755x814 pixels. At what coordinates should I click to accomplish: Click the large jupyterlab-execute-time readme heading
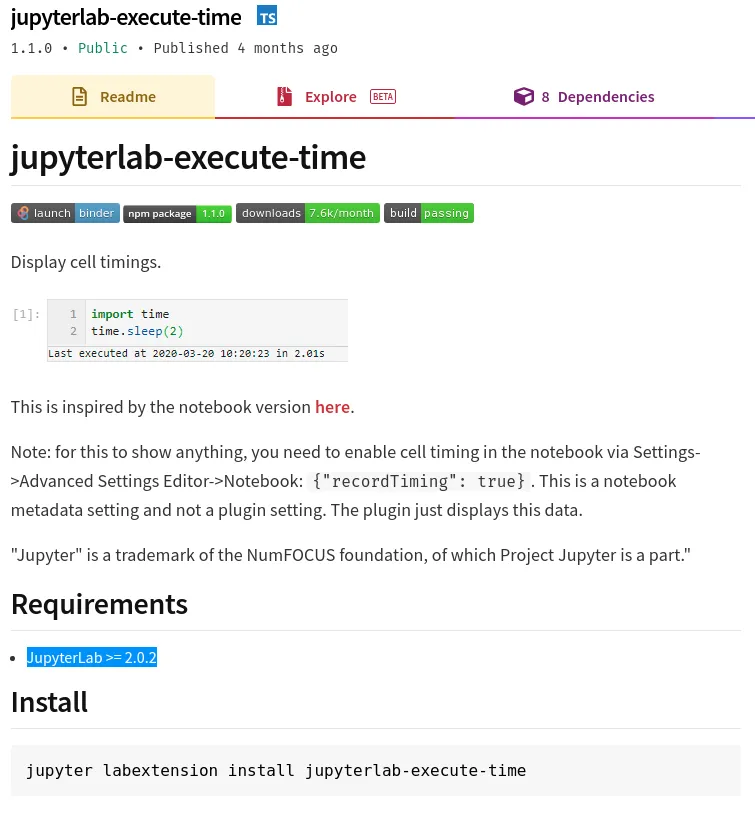point(188,157)
